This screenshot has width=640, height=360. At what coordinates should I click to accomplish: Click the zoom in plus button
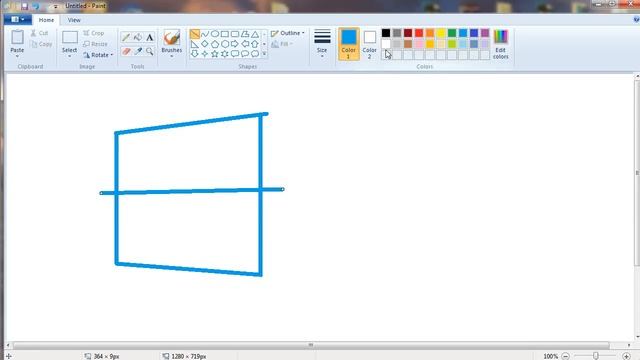point(627,356)
